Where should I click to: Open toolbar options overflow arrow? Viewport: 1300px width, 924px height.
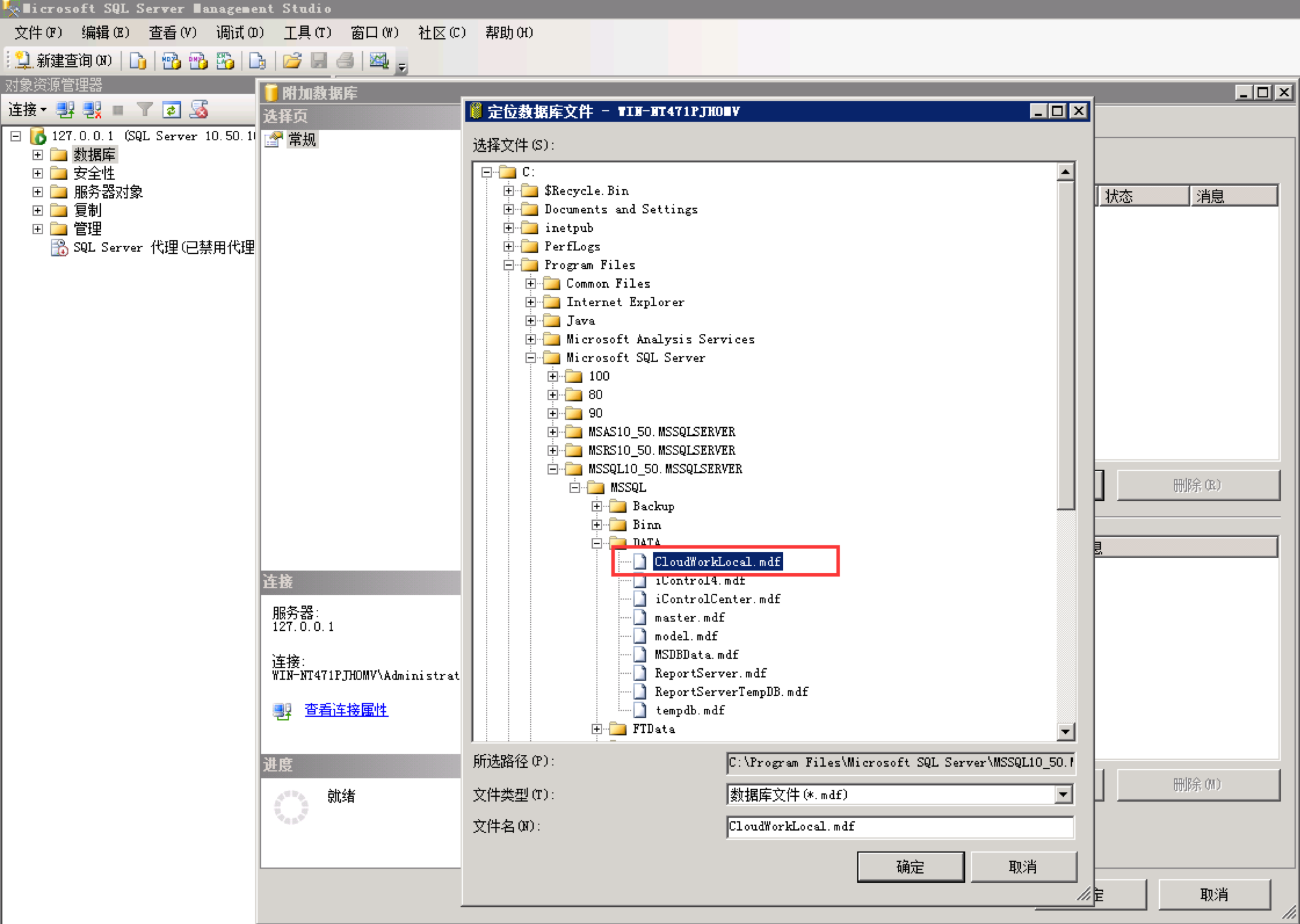click(402, 66)
